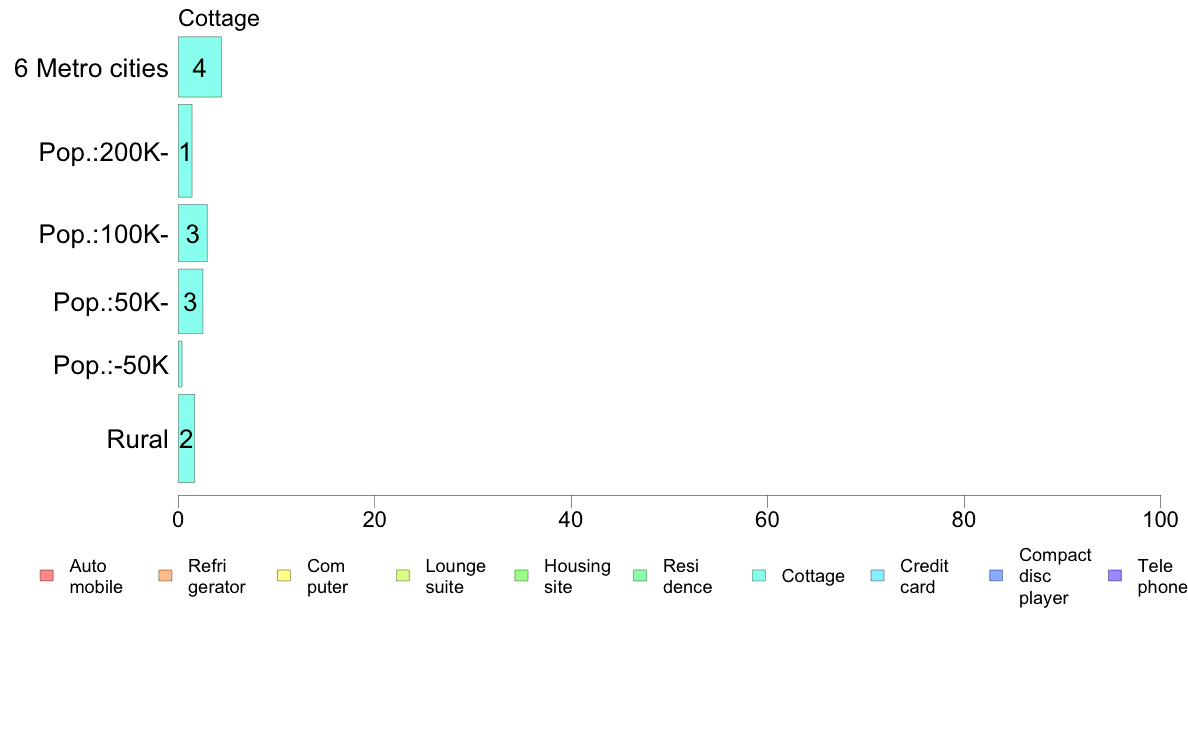Image resolution: width=1188 pixels, height=736 pixels.
Task: Click the Automobile legend swatch
Action: (47, 576)
